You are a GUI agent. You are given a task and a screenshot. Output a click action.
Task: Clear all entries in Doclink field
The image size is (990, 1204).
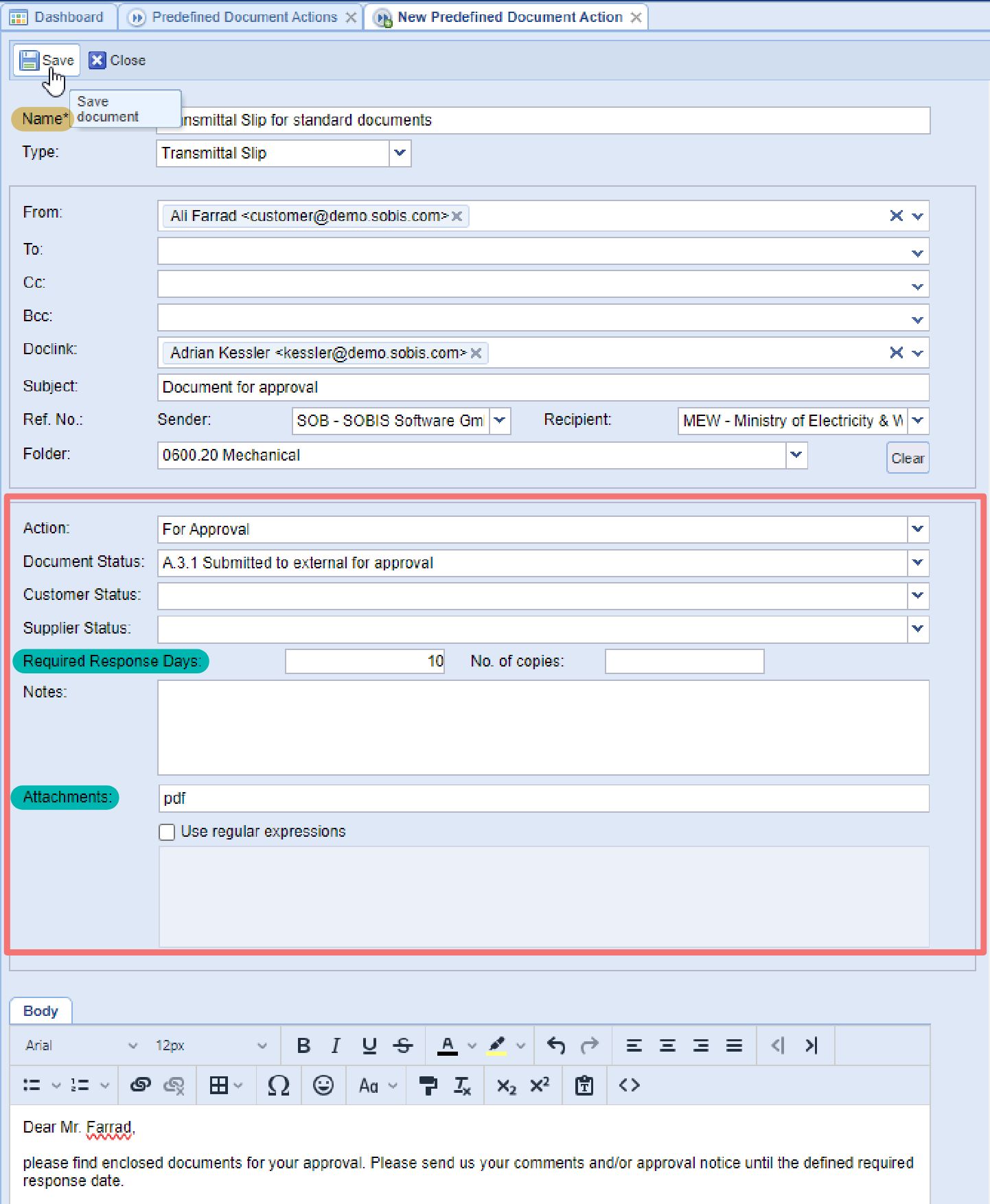896,352
